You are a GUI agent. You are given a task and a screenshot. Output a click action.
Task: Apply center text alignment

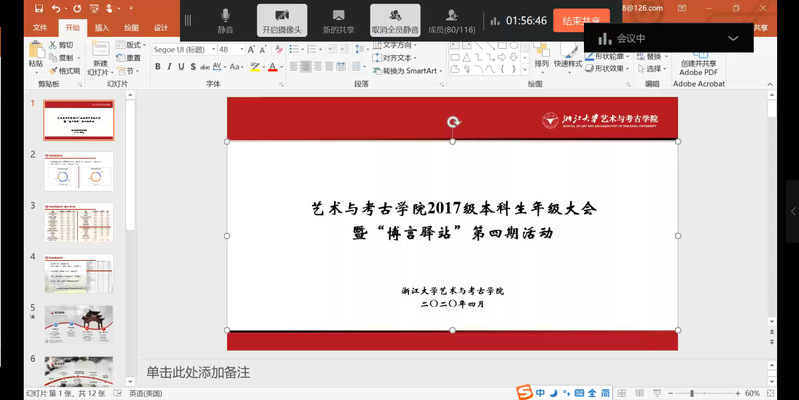click(x=306, y=67)
